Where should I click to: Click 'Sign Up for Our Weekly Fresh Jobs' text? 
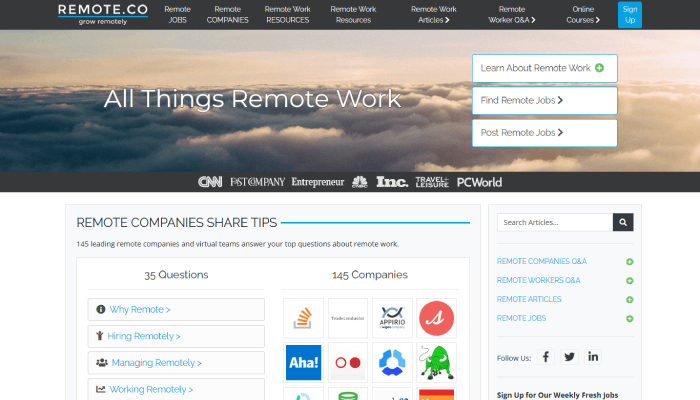pyautogui.click(x=558, y=395)
